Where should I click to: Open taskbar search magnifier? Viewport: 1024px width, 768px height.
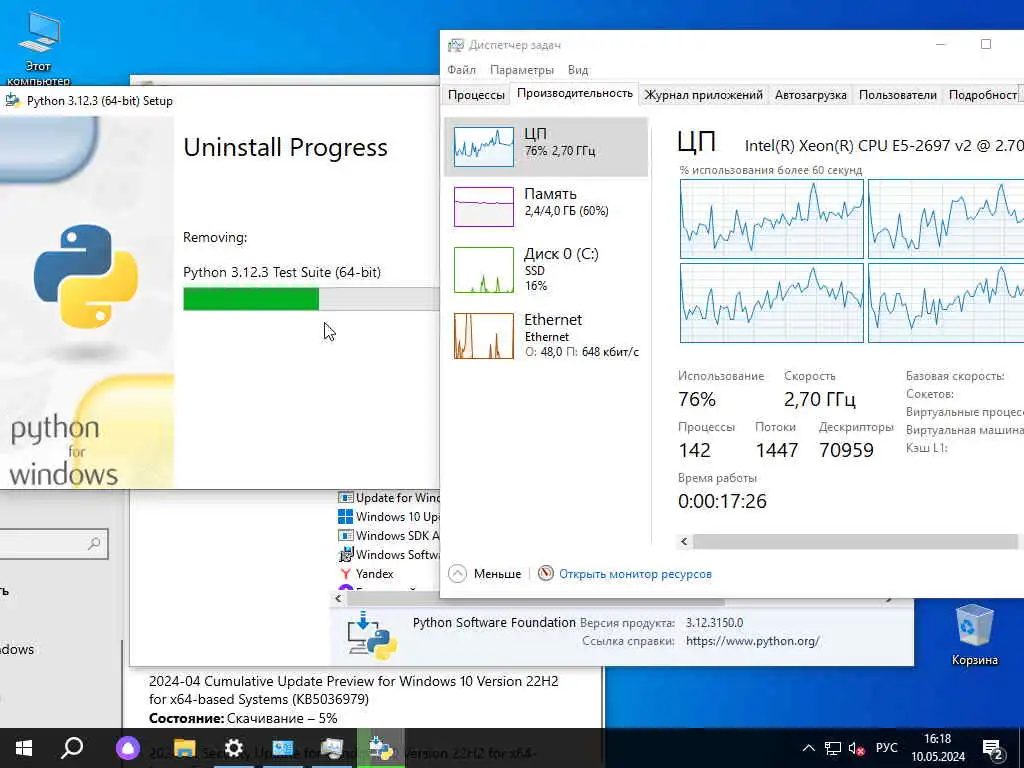click(72, 748)
